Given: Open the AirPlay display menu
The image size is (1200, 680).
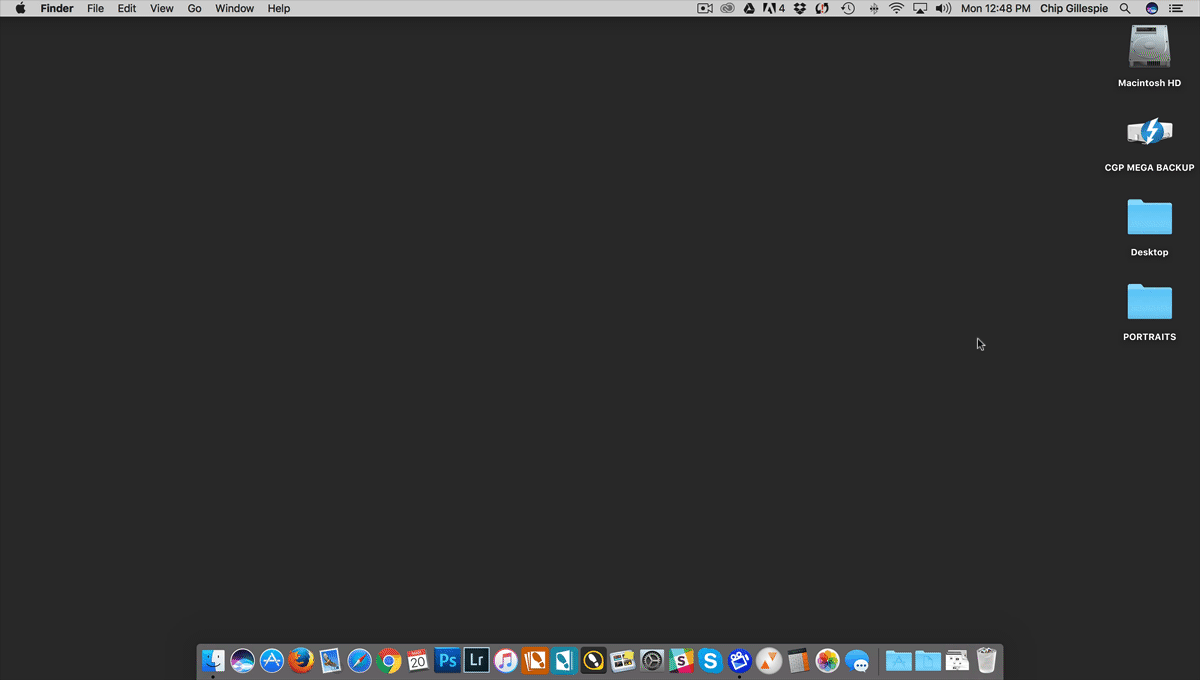Looking at the screenshot, I should click(x=920, y=8).
